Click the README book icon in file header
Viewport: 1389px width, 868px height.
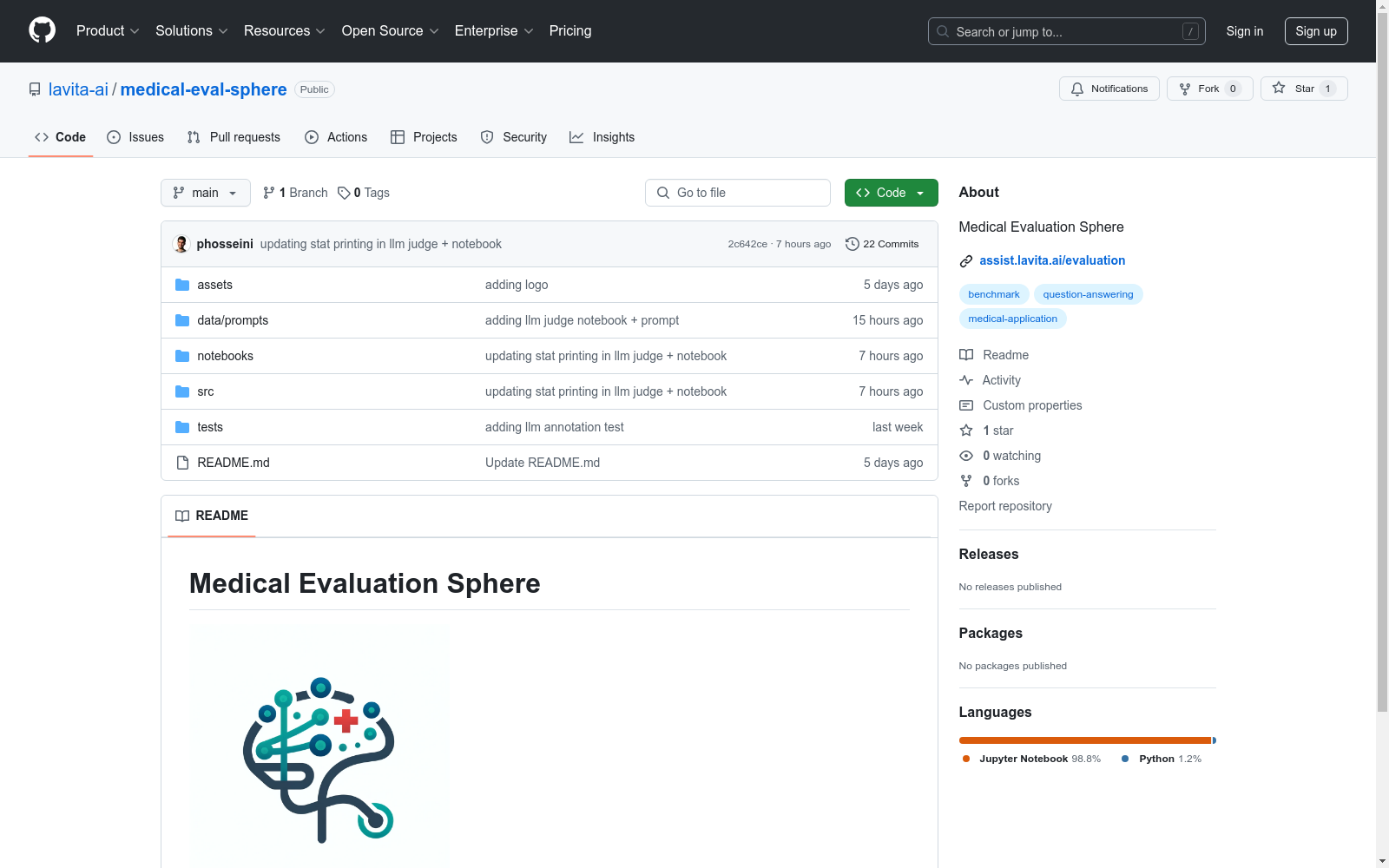[x=182, y=516]
